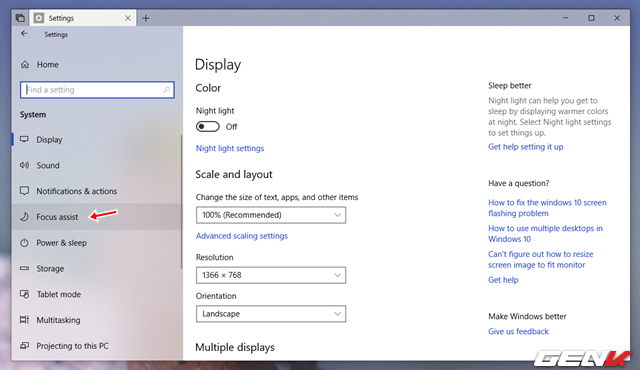Close the Settings window

617,18
